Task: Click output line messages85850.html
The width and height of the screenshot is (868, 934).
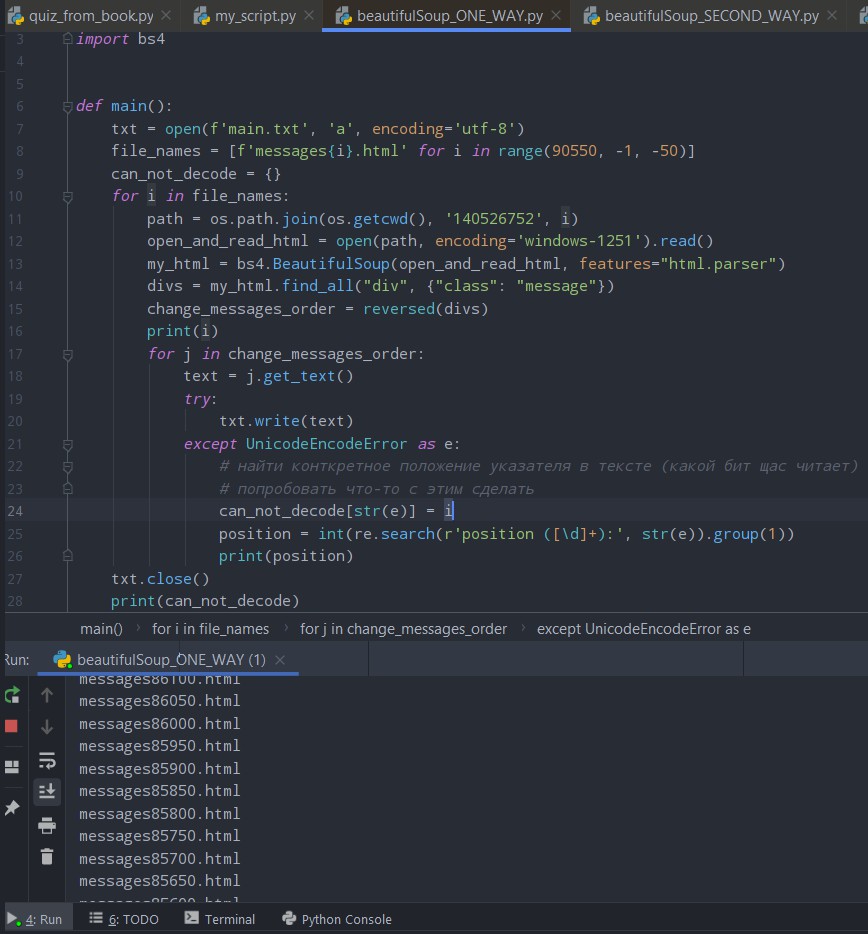Action: (x=159, y=790)
